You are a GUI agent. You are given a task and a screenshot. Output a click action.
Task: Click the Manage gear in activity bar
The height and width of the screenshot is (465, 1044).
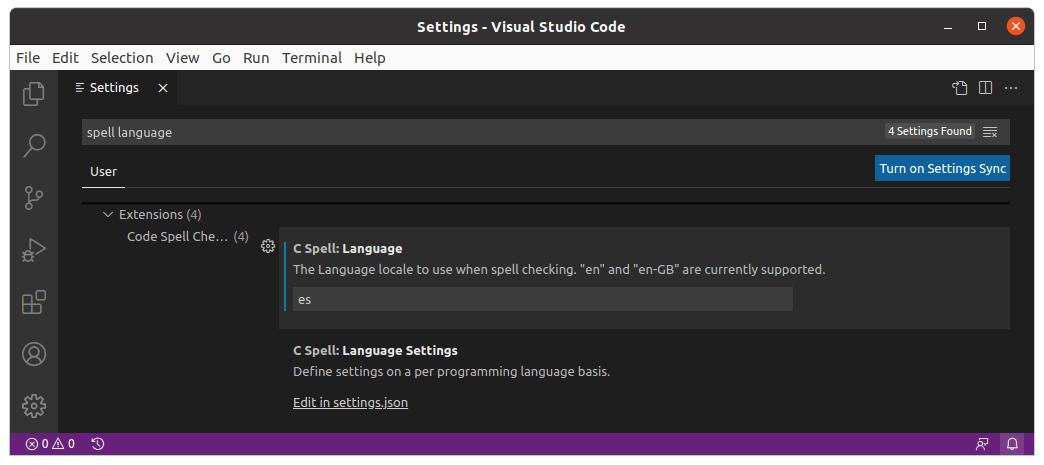pyautogui.click(x=34, y=405)
